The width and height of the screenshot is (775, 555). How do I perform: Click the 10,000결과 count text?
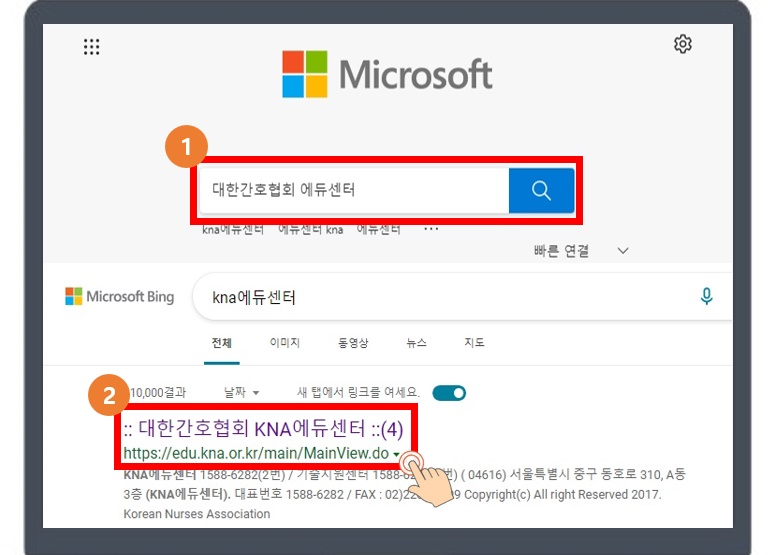click(158, 393)
